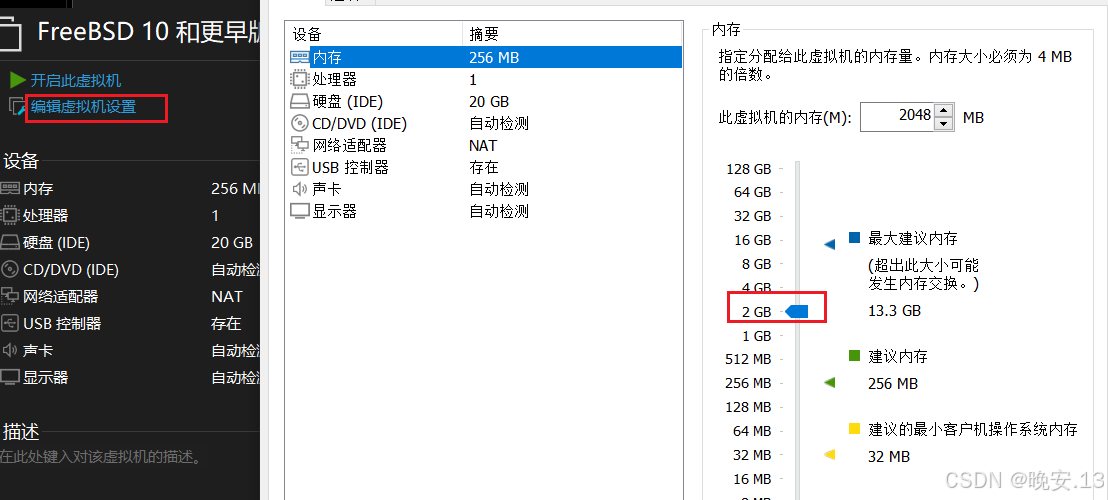
Task: Click memory icon in left device panel
Action: click(x=10, y=189)
